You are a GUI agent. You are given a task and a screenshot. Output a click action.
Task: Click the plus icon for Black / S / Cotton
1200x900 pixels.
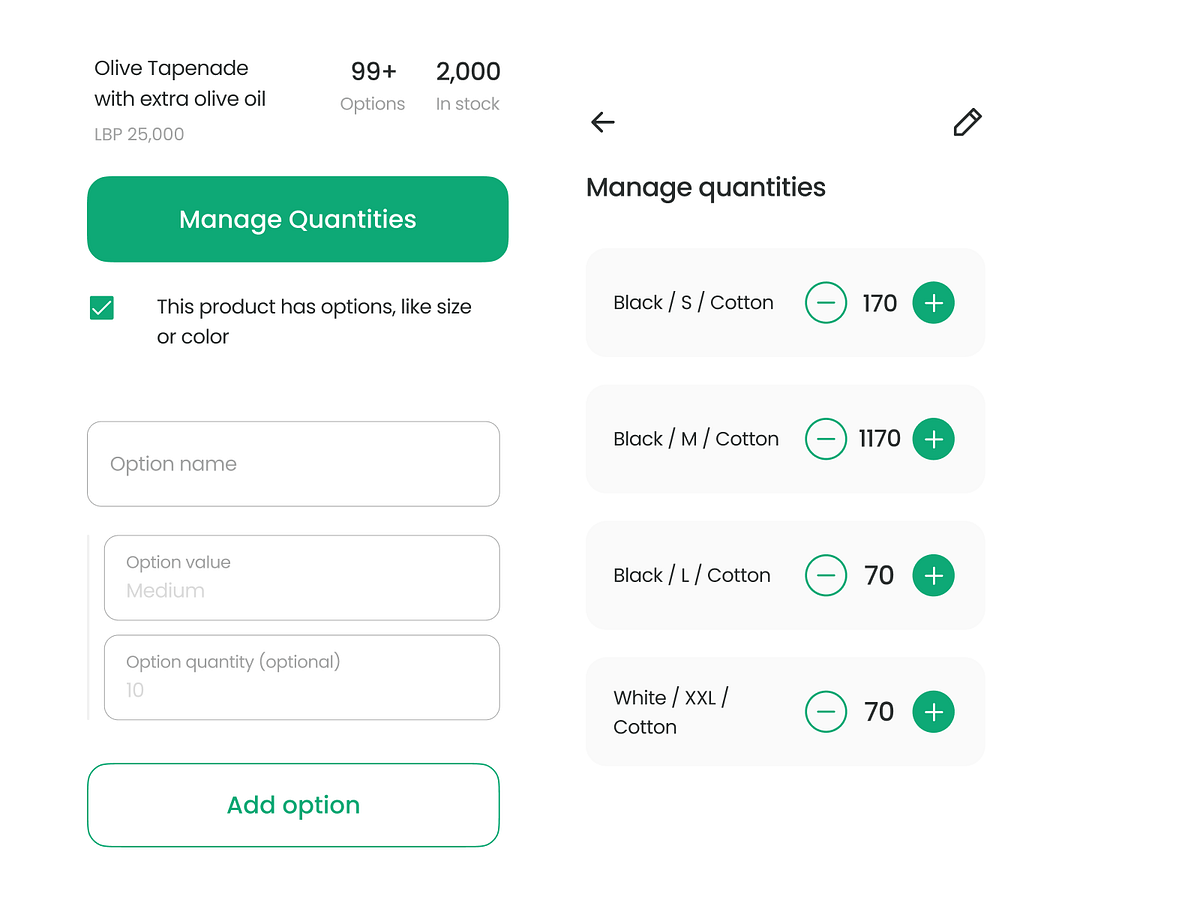point(933,302)
